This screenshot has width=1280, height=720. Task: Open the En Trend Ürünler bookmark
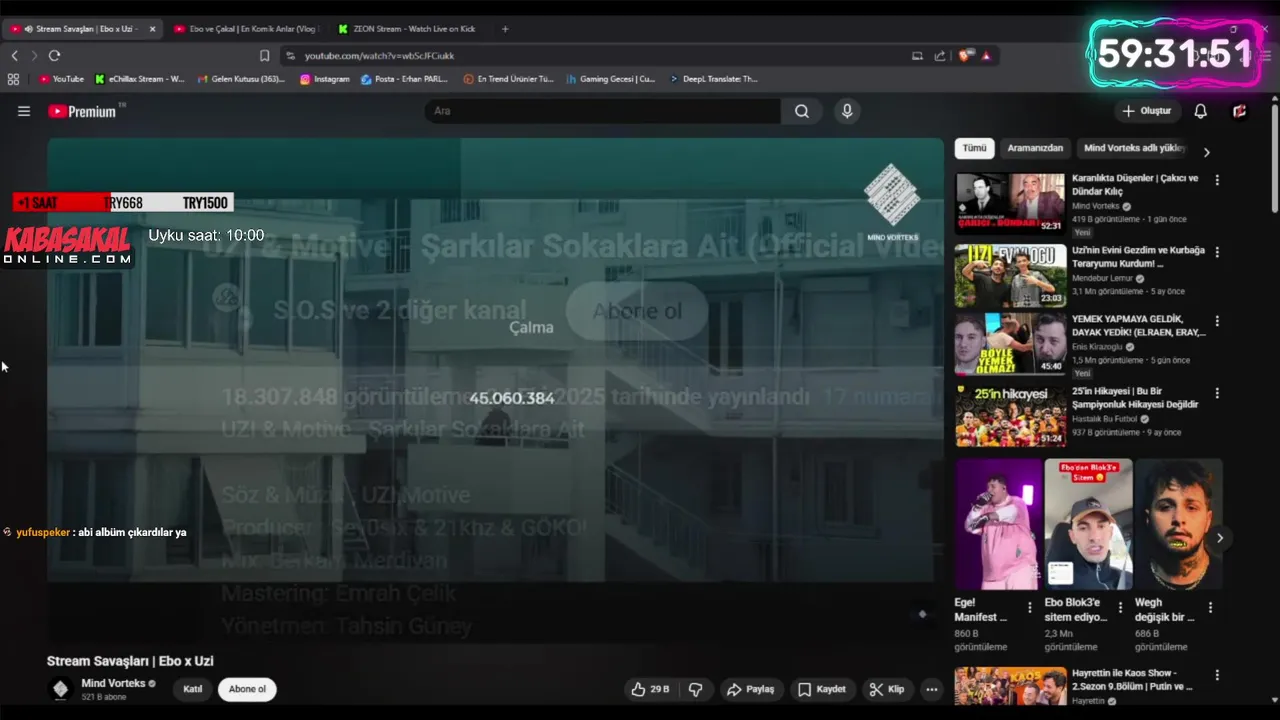pyautogui.click(x=508, y=79)
